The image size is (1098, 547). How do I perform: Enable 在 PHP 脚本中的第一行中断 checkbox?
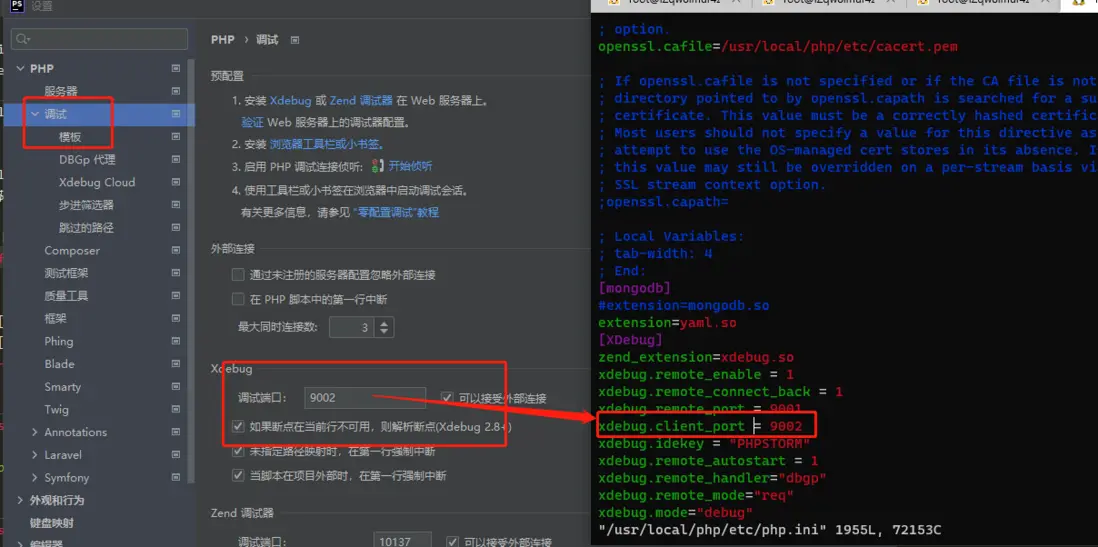point(238,300)
